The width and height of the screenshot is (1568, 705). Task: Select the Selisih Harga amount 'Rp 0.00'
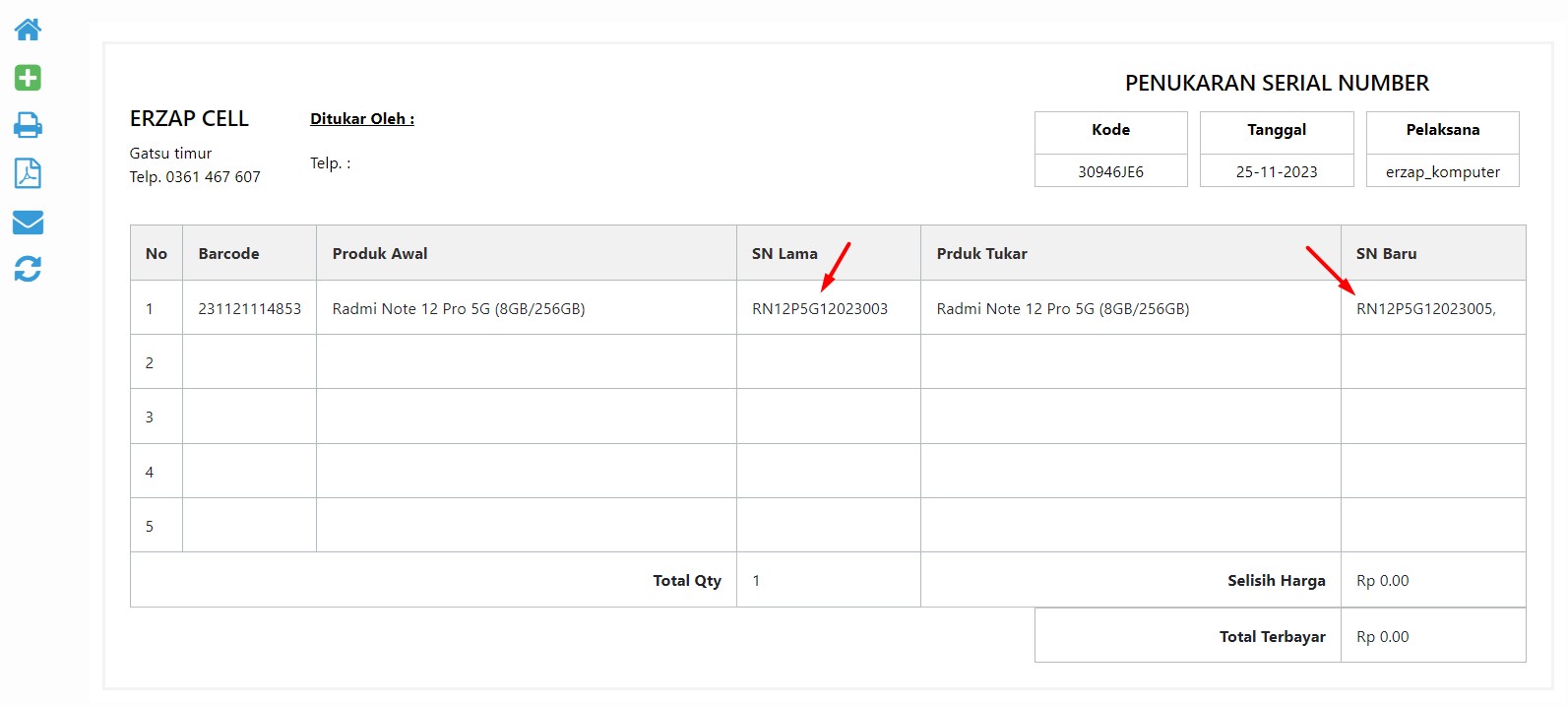[x=1383, y=581]
